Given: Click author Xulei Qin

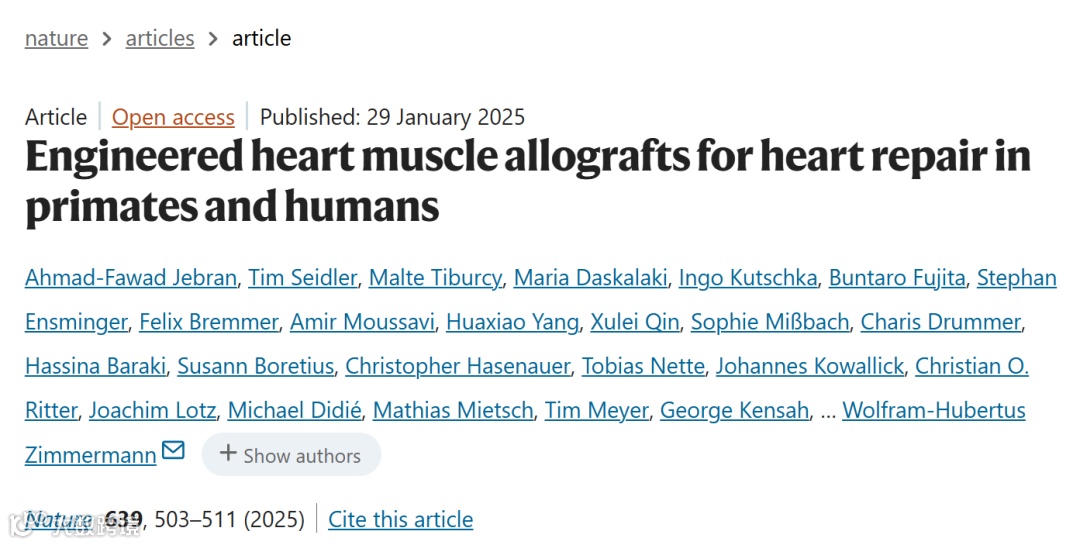Looking at the screenshot, I should 634,322.
